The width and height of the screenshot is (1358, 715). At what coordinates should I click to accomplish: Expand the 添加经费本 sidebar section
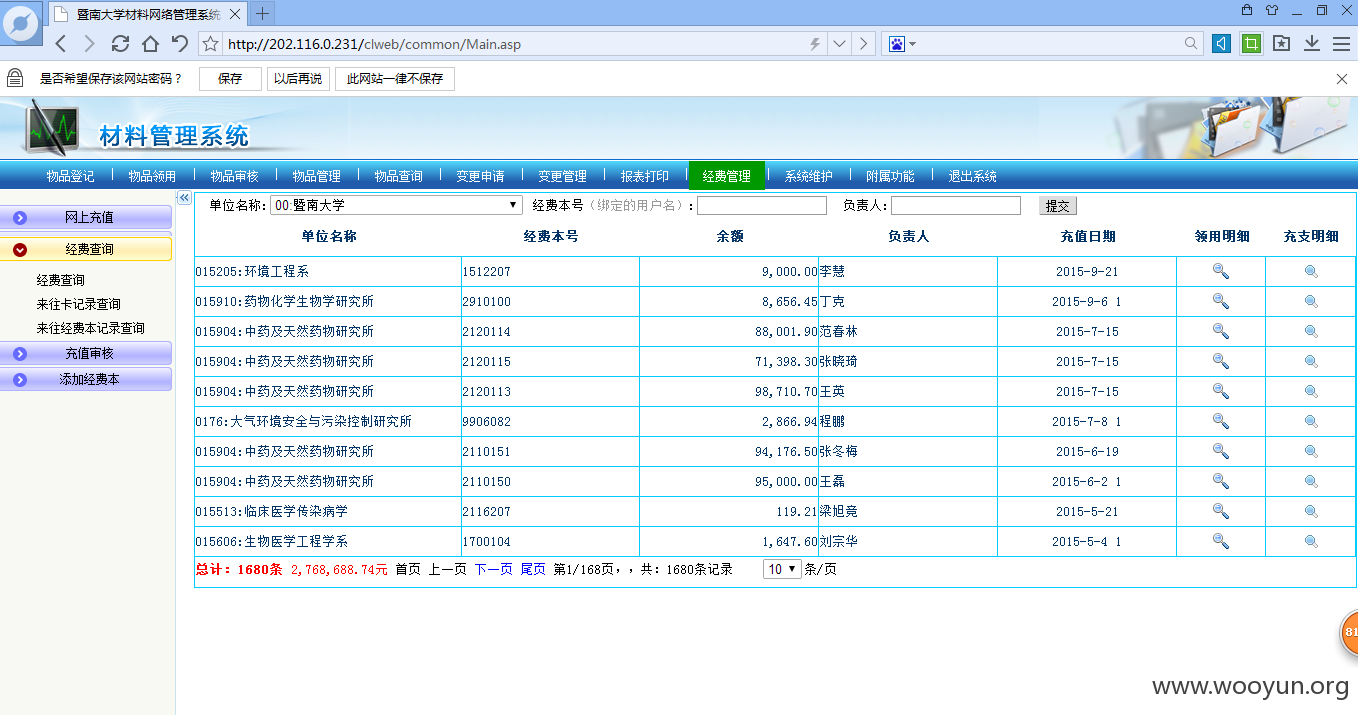click(86, 380)
